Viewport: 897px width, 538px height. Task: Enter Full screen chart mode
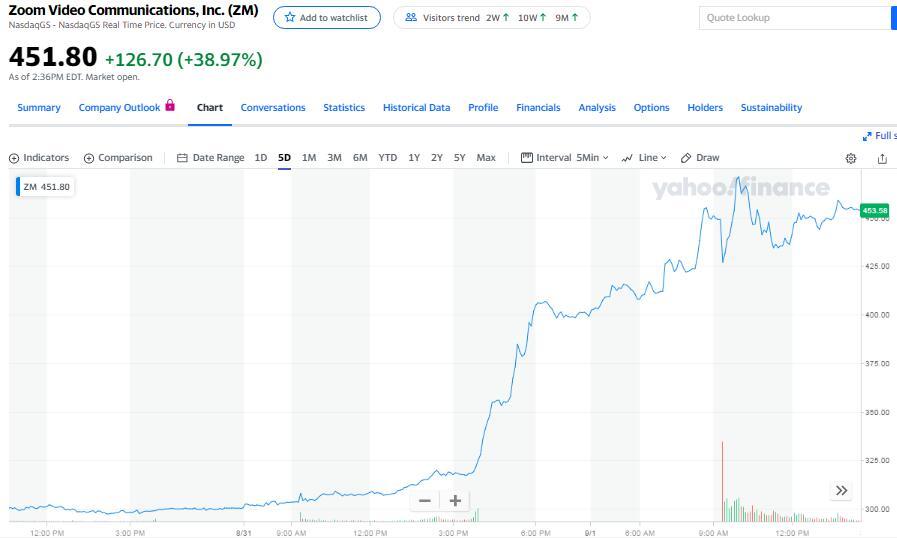pyautogui.click(x=880, y=136)
